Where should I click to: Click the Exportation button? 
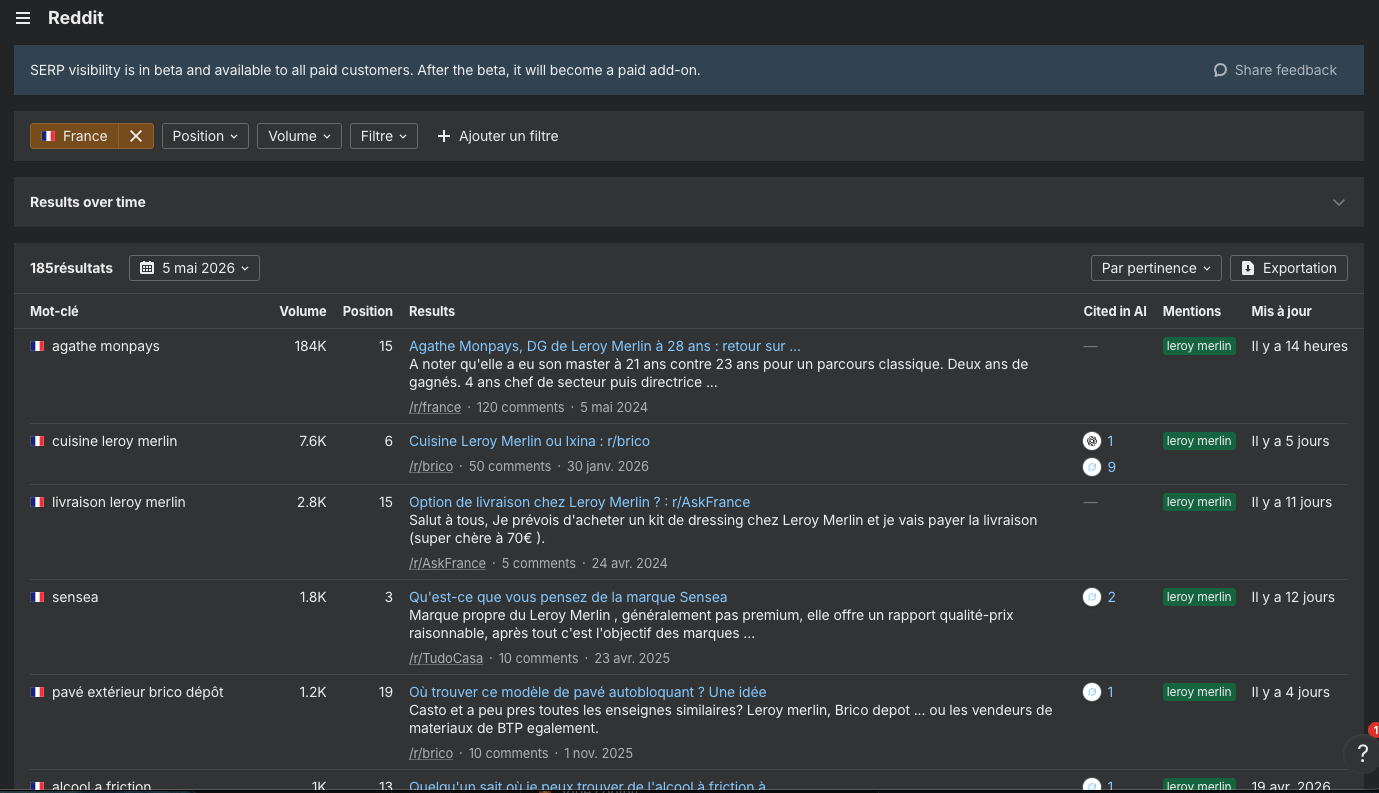(x=1289, y=268)
